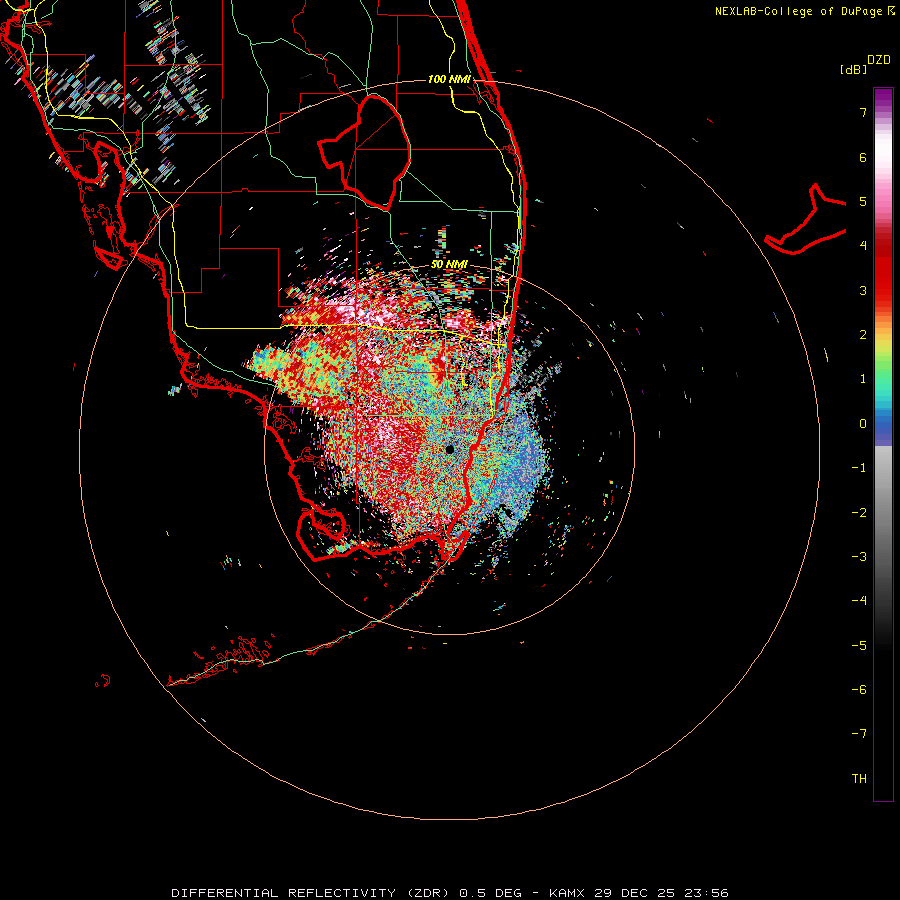Pick the blue color bar section near 0

pos(883,425)
